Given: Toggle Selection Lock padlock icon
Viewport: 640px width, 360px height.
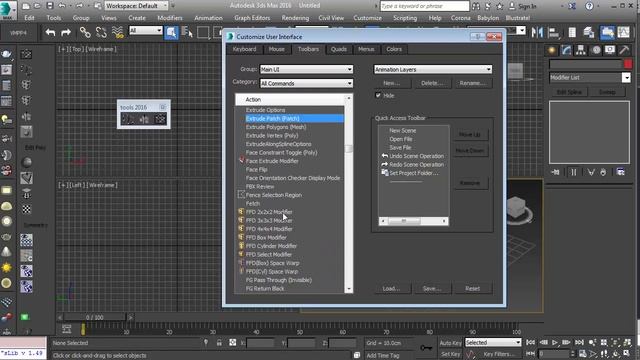Looking at the screenshot, I should 219,343.
